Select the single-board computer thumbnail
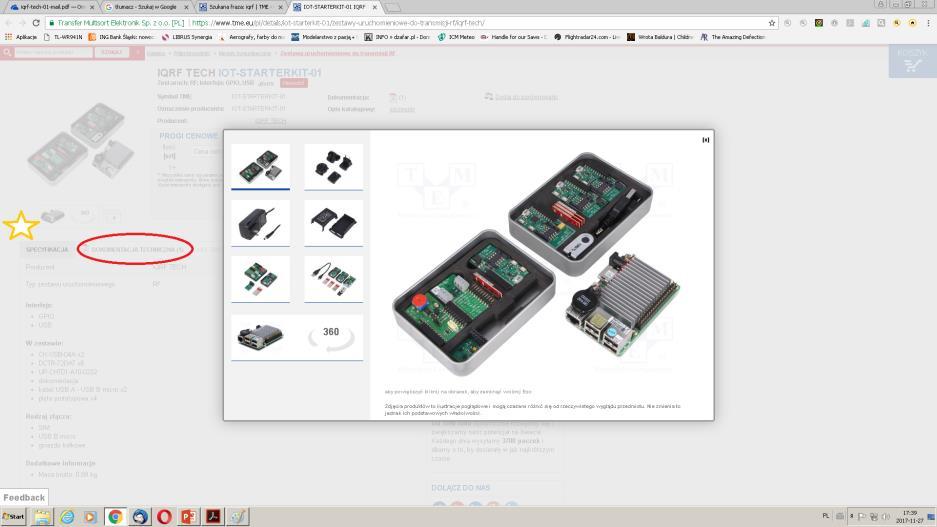The height and width of the screenshot is (527, 937). [x=261, y=337]
